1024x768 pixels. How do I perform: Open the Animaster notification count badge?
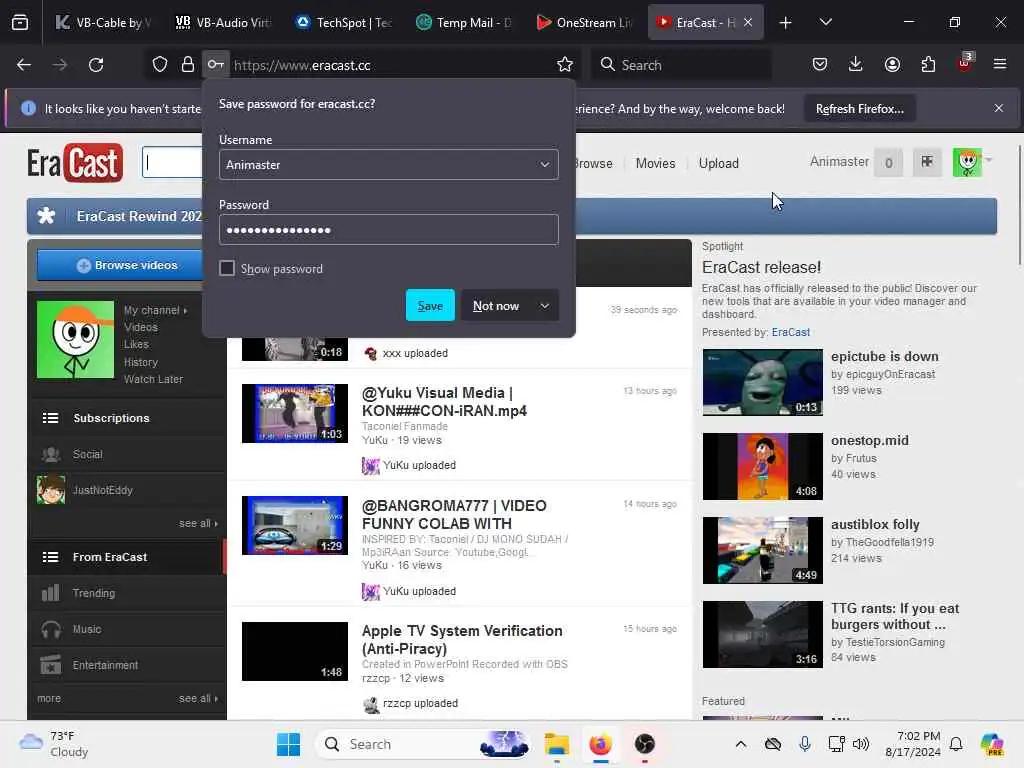point(888,163)
